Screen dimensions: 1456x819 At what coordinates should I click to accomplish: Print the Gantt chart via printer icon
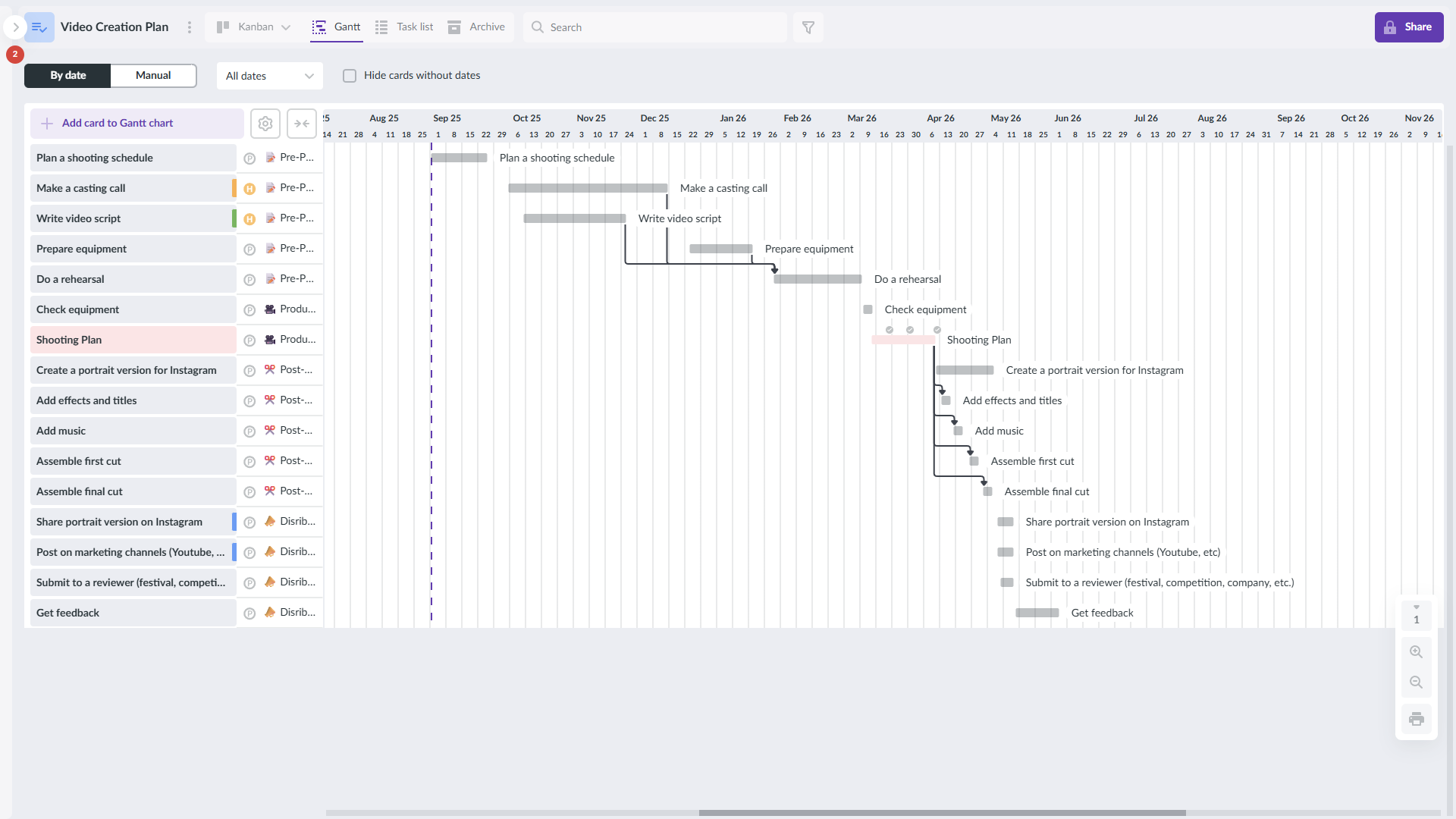pyautogui.click(x=1417, y=718)
